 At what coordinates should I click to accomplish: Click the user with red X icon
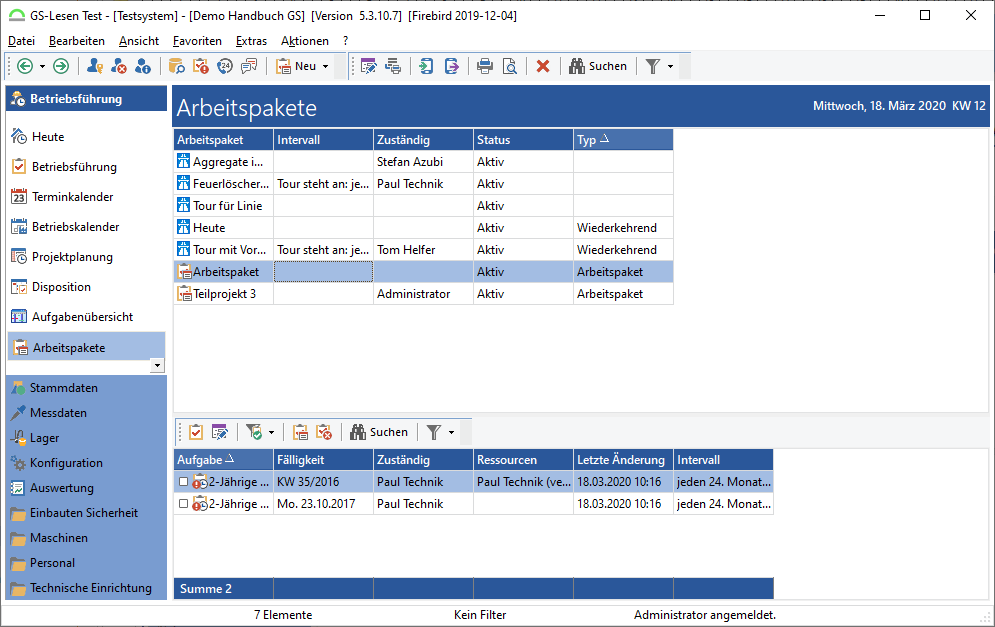[119, 66]
